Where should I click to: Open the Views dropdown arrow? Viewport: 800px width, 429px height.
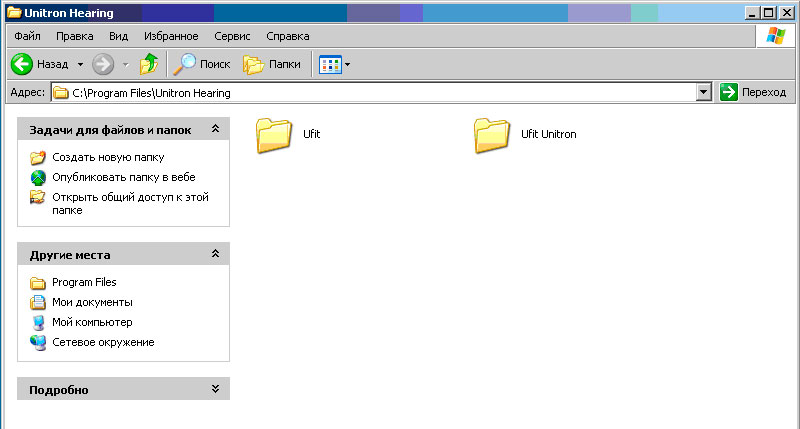tap(347, 65)
